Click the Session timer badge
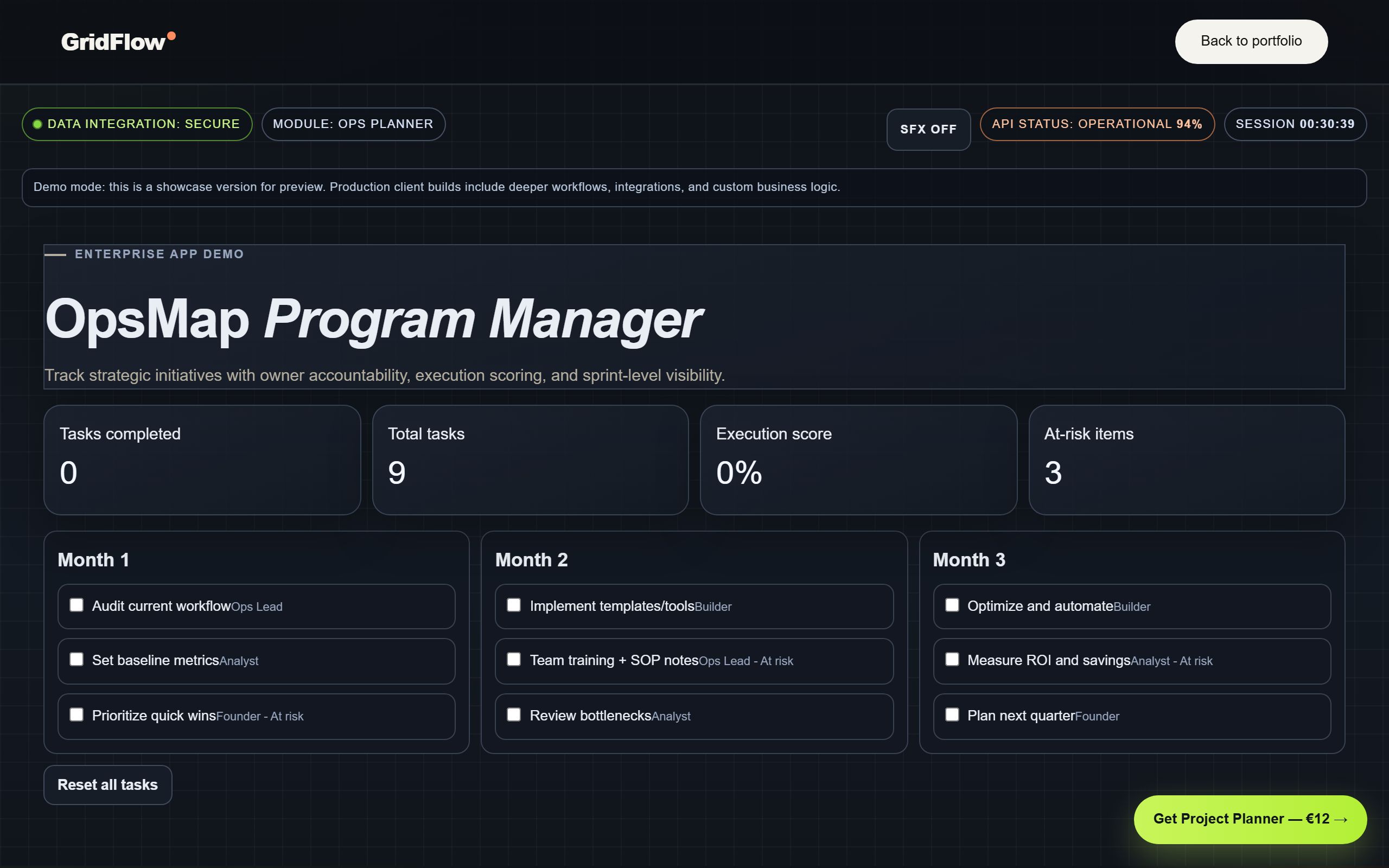The width and height of the screenshot is (1389, 868). click(x=1295, y=124)
